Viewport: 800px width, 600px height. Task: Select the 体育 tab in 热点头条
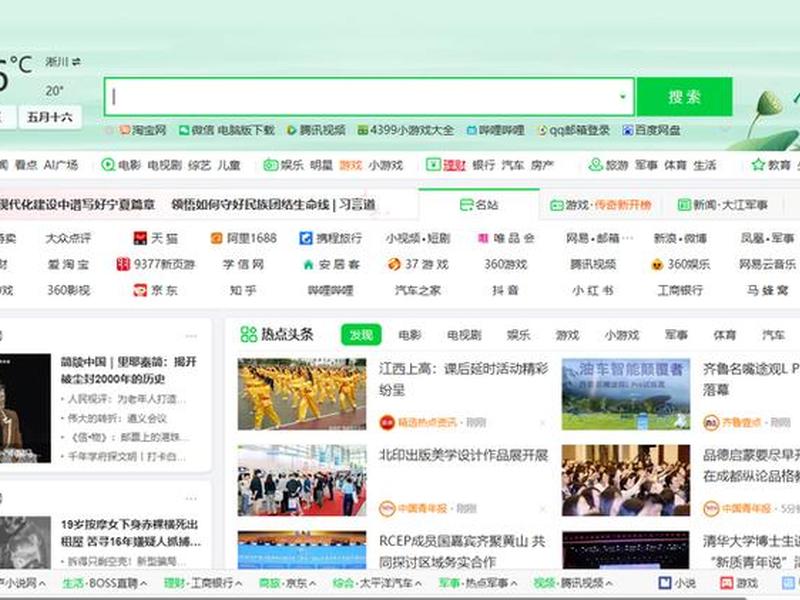click(724, 335)
